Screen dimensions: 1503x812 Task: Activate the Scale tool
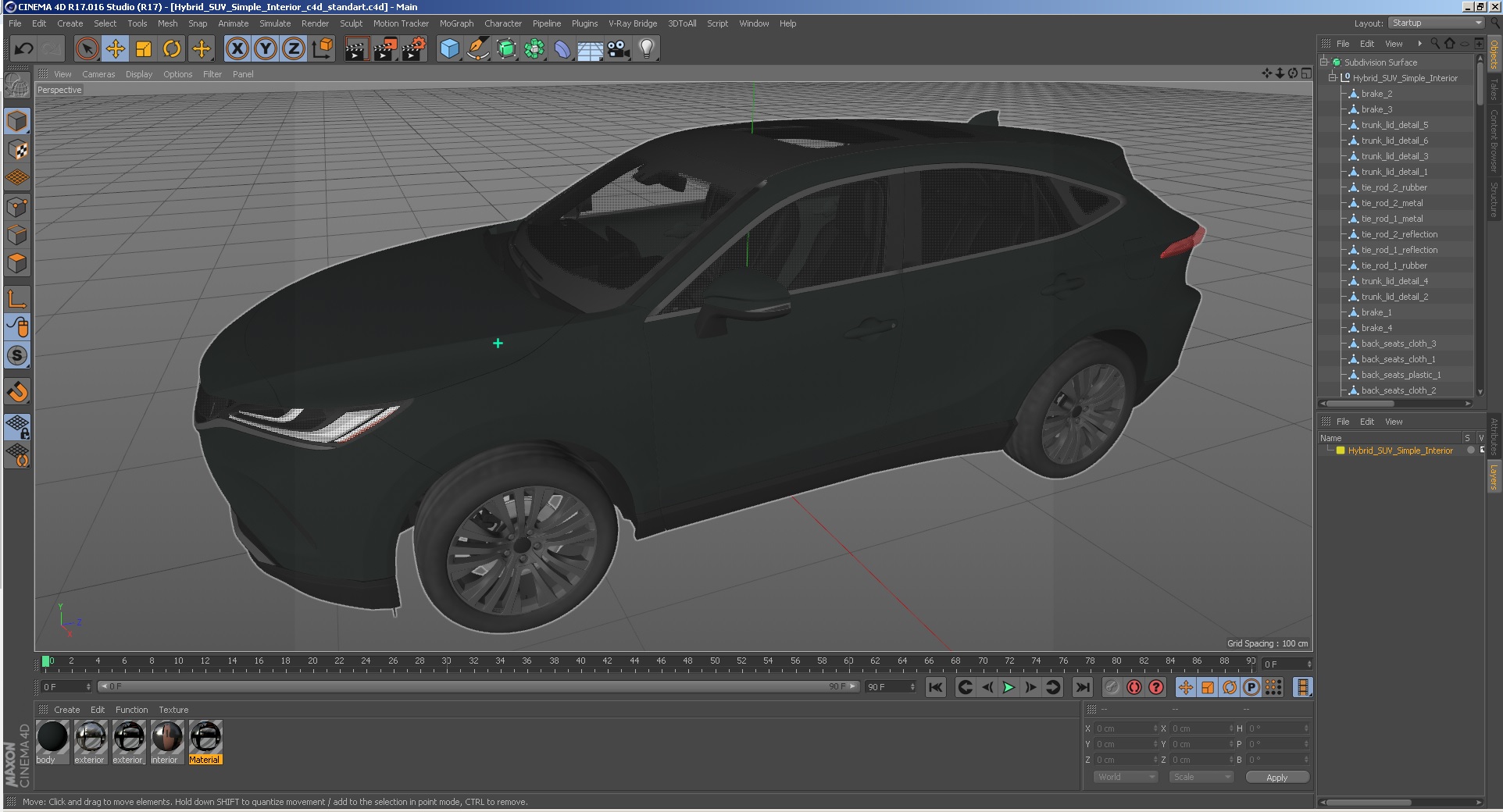[144, 49]
